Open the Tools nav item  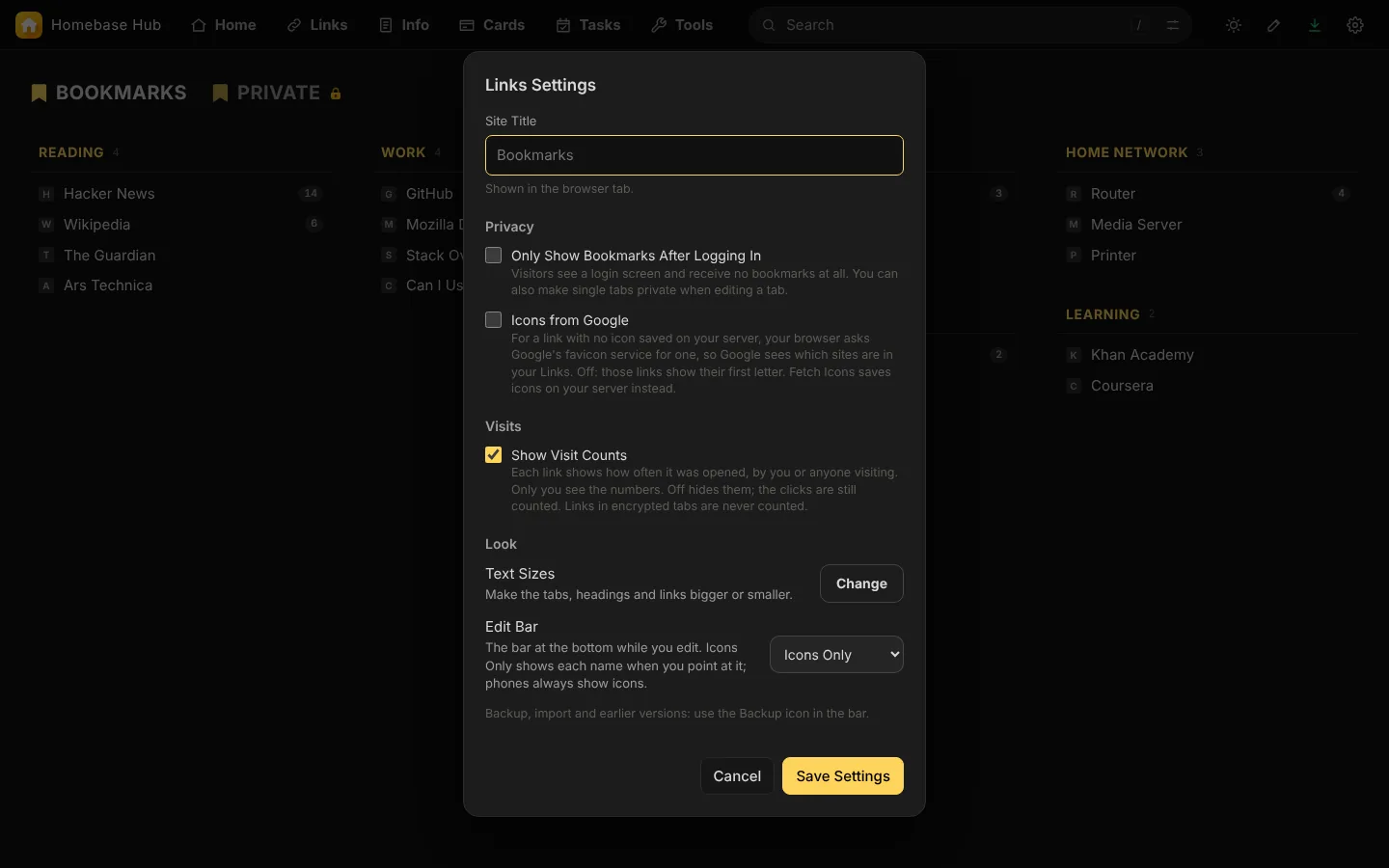coord(682,25)
